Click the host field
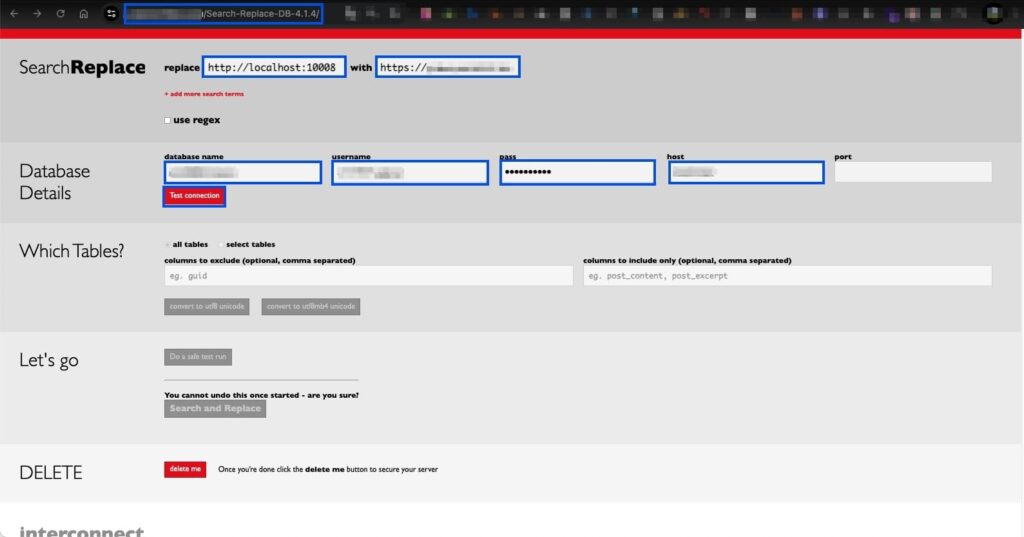 (746, 172)
